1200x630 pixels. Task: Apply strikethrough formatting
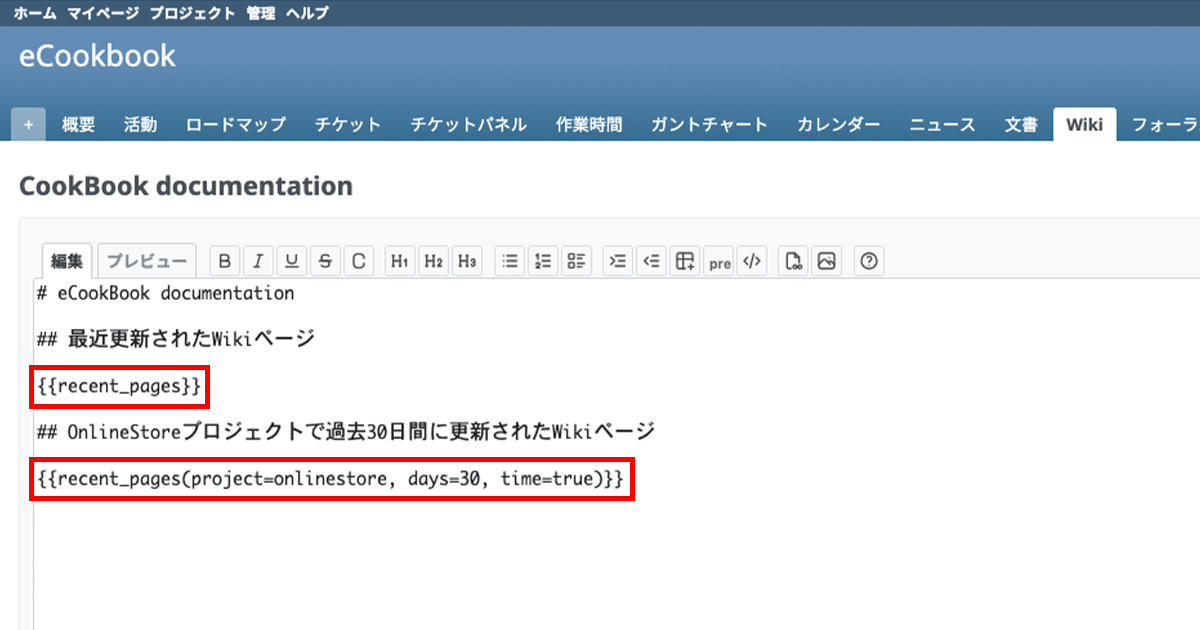point(325,262)
